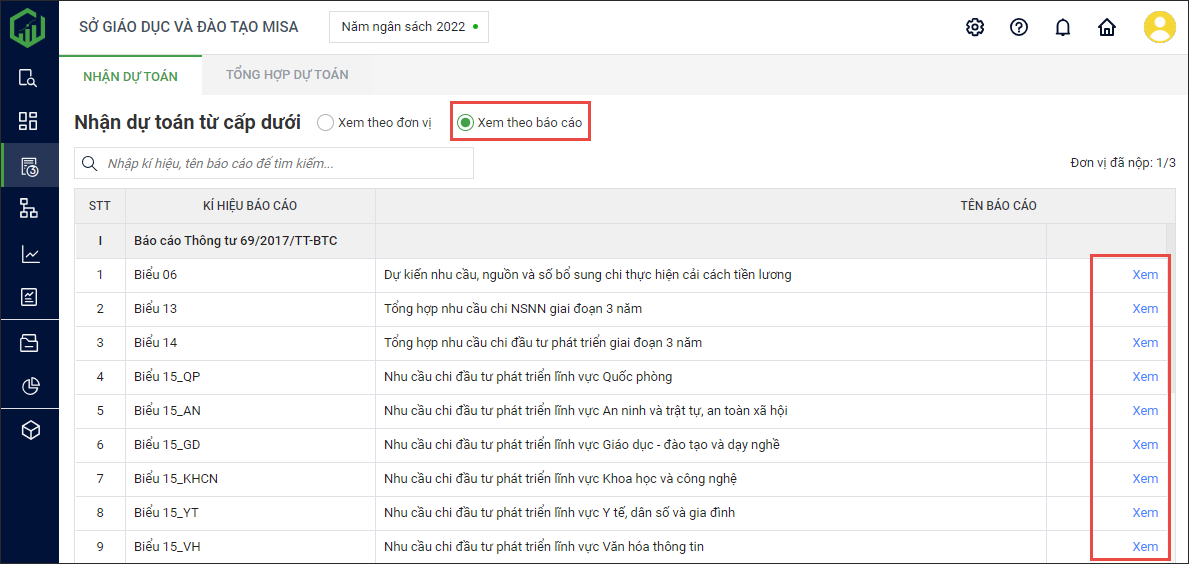Click 'Xem' link for Biểu 15_VH
The image size is (1189, 564).
point(1145,547)
